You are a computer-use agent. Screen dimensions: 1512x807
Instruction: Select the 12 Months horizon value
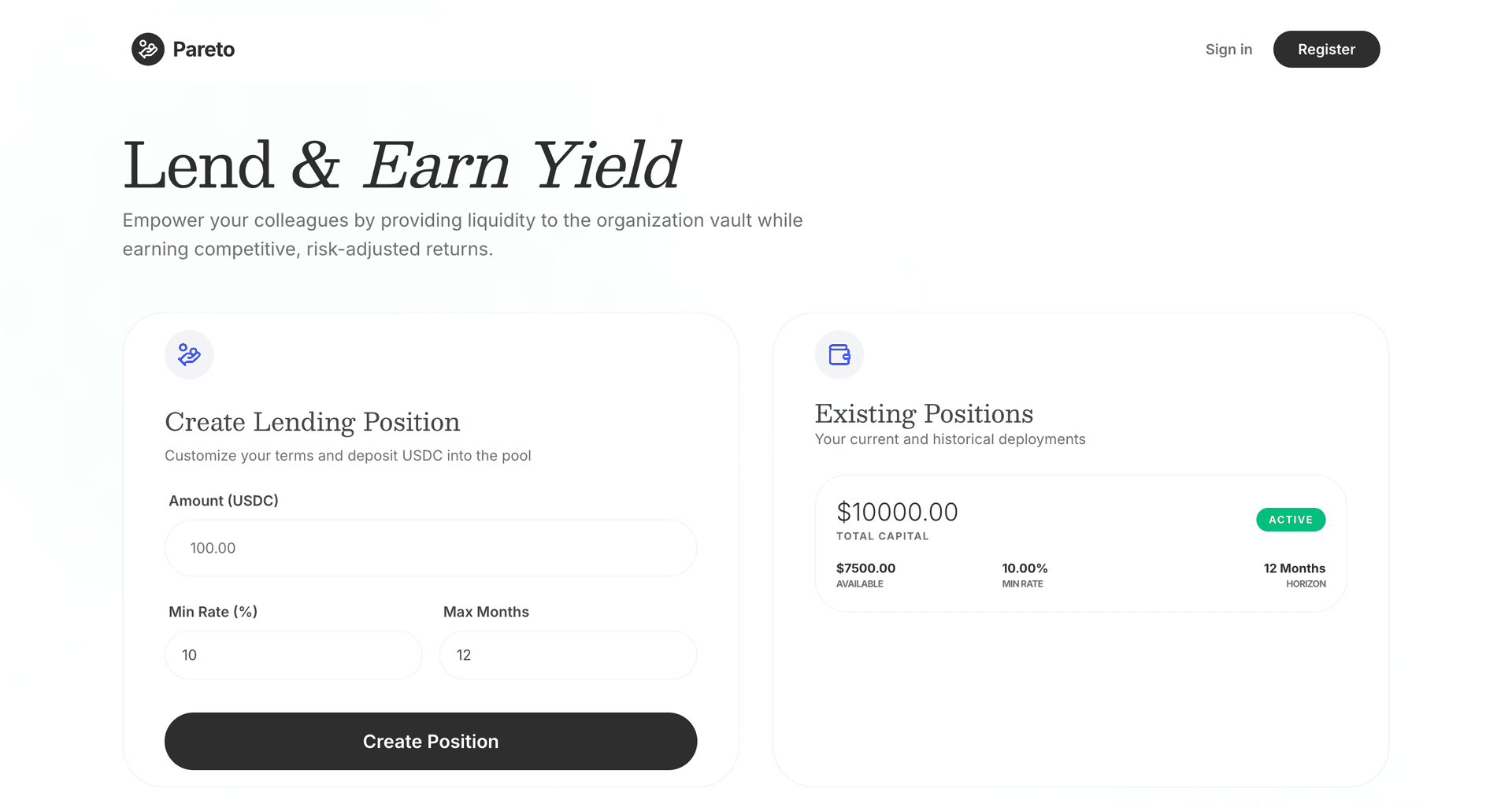click(1294, 568)
